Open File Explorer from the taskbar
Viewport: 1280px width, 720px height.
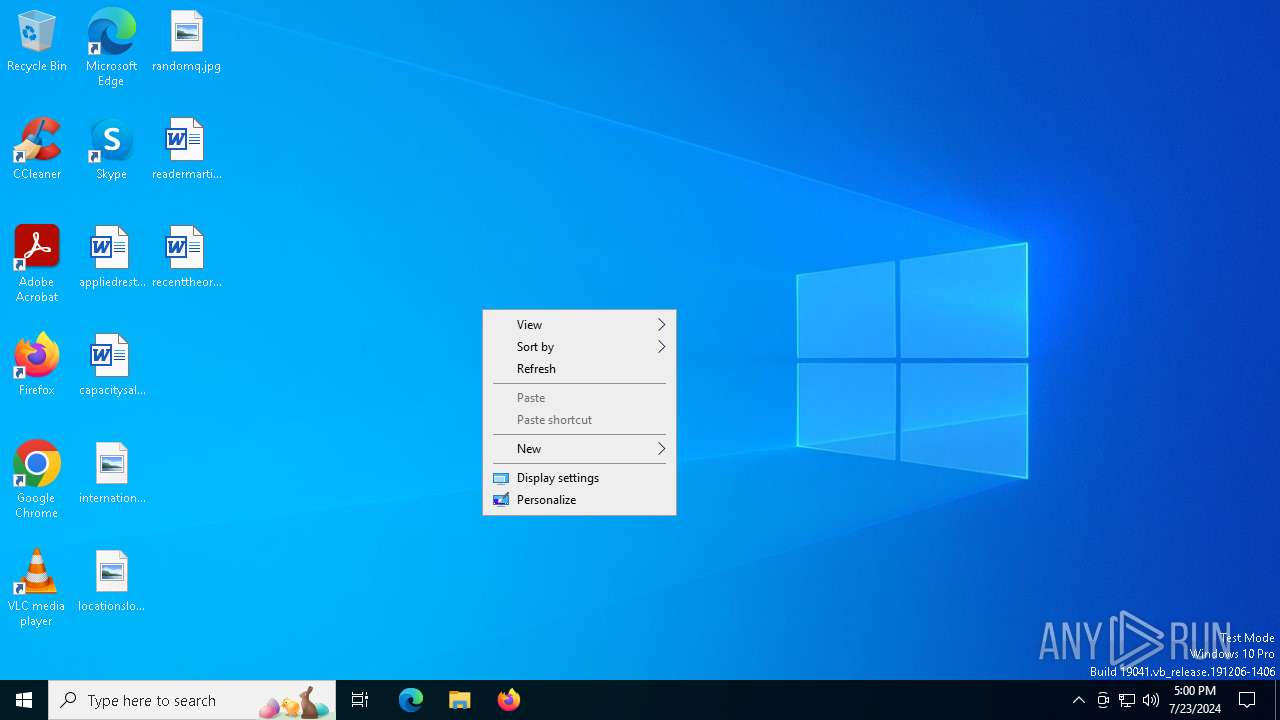point(460,700)
